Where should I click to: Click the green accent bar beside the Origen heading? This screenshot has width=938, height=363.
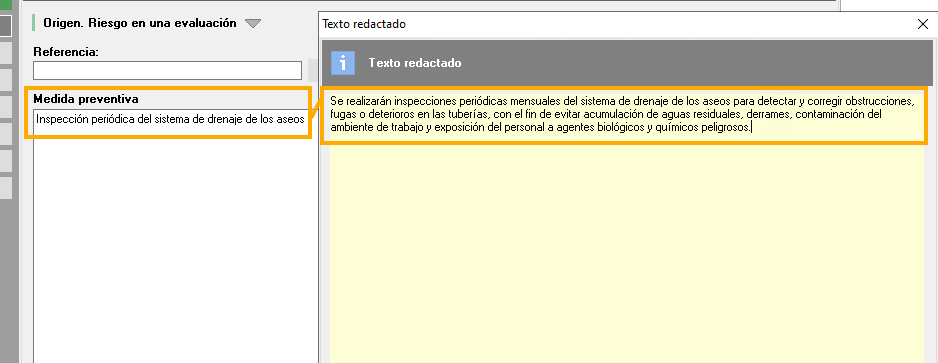(33, 23)
